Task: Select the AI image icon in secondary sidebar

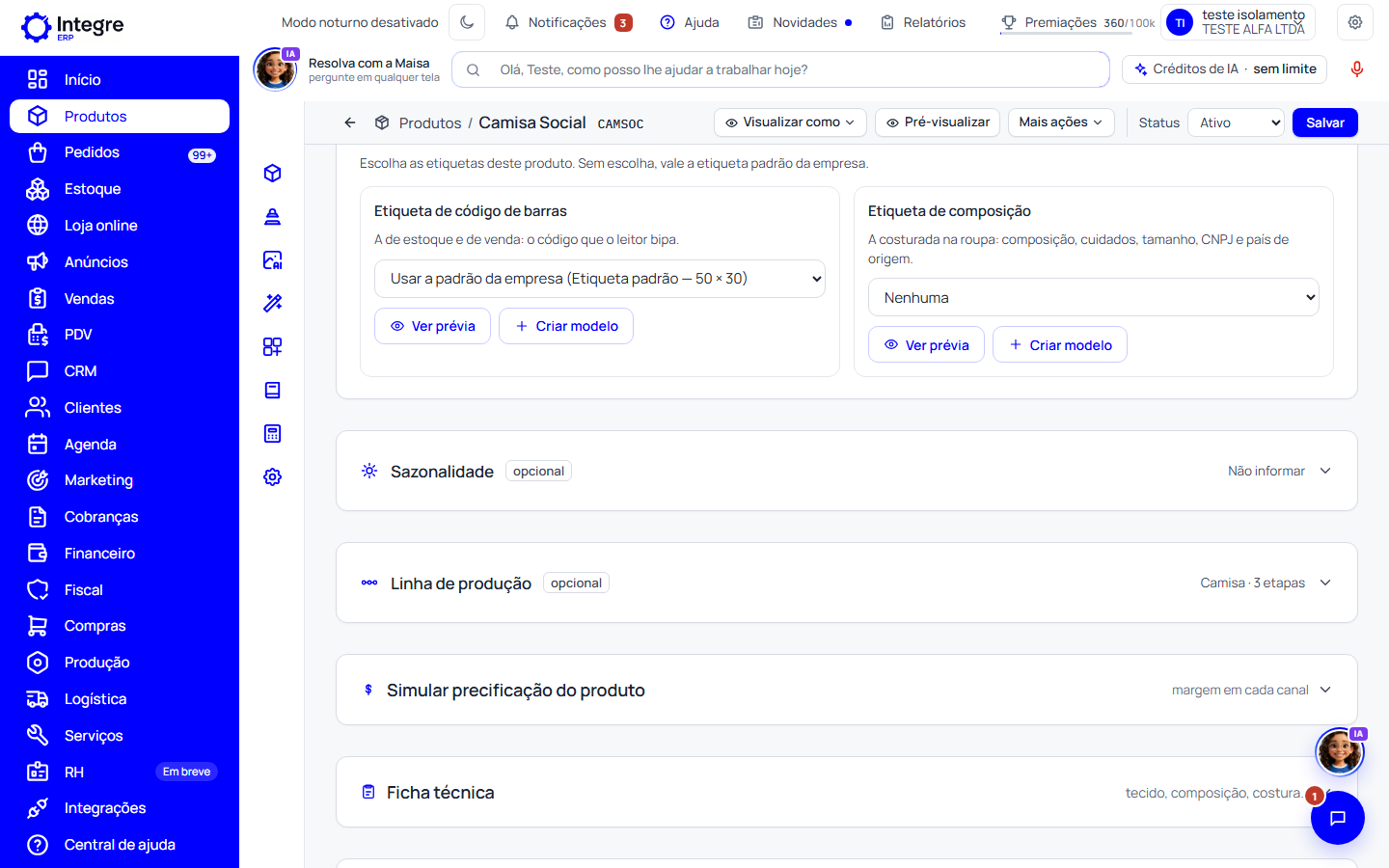Action: click(x=273, y=259)
